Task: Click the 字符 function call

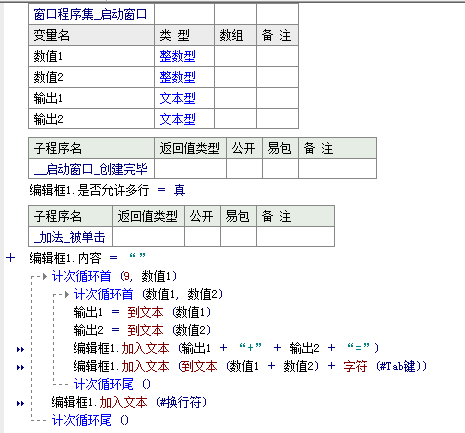Action: 355,366
